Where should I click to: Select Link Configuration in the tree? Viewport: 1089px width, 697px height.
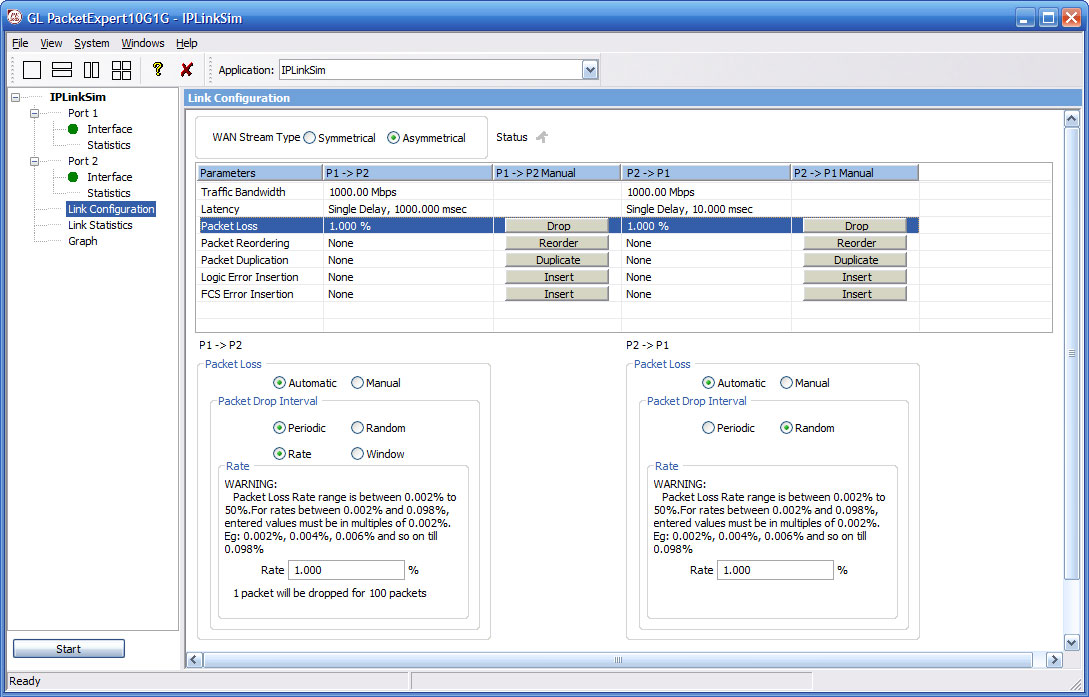click(x=111, y=209)
